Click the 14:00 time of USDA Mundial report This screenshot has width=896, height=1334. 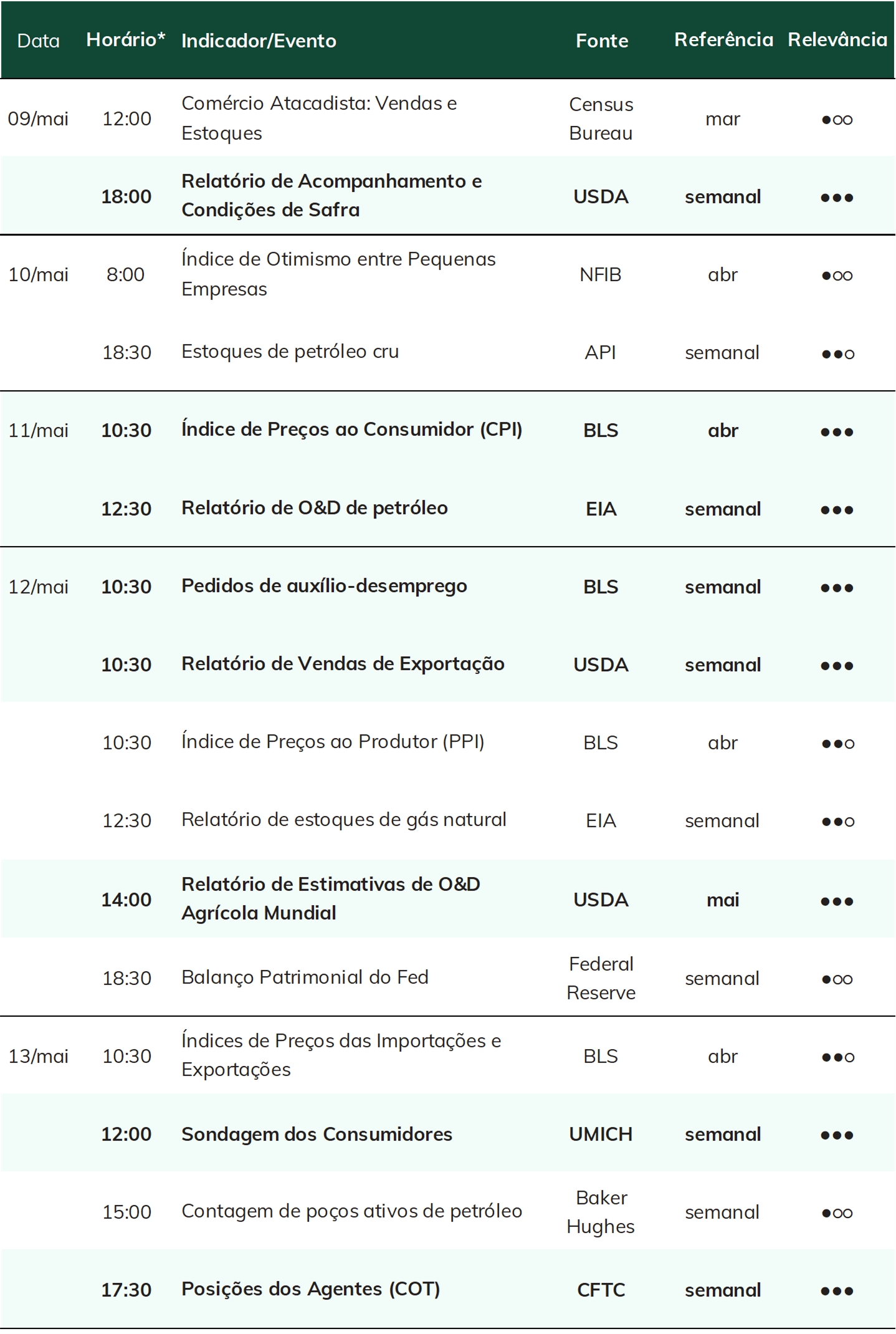click(126, 900)
